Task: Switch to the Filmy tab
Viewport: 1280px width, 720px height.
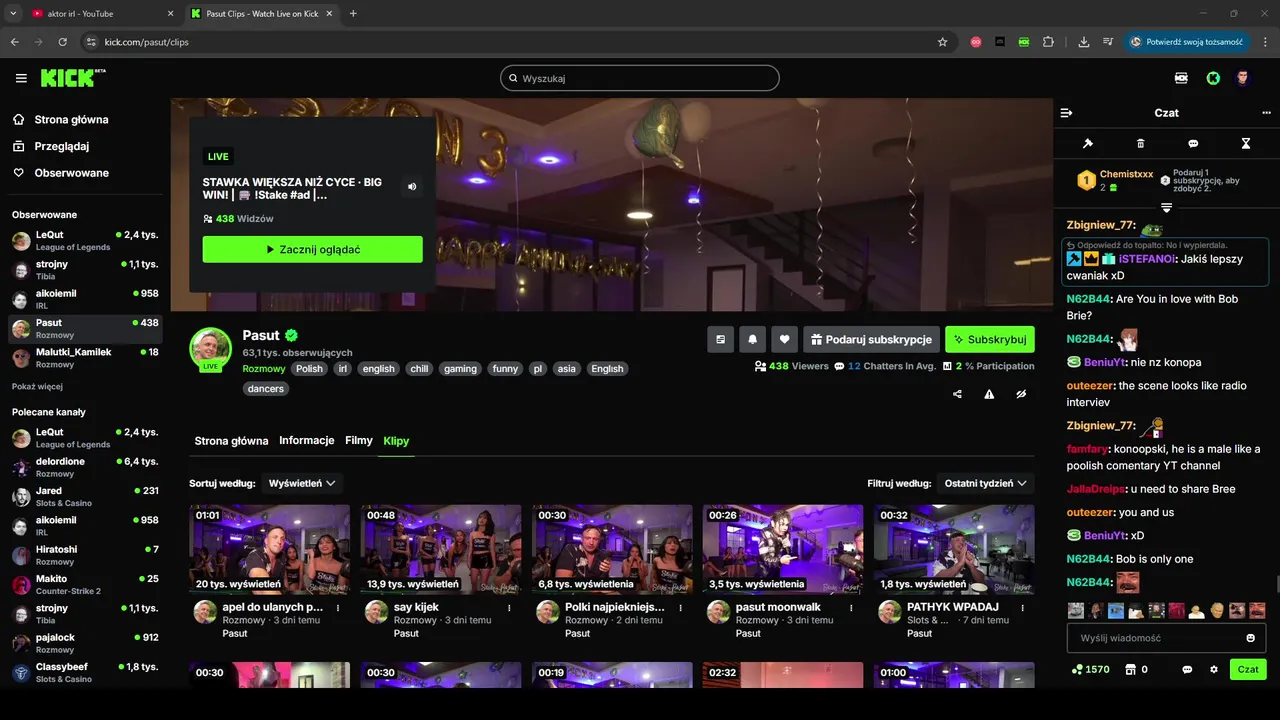Action: click(359, 441)
